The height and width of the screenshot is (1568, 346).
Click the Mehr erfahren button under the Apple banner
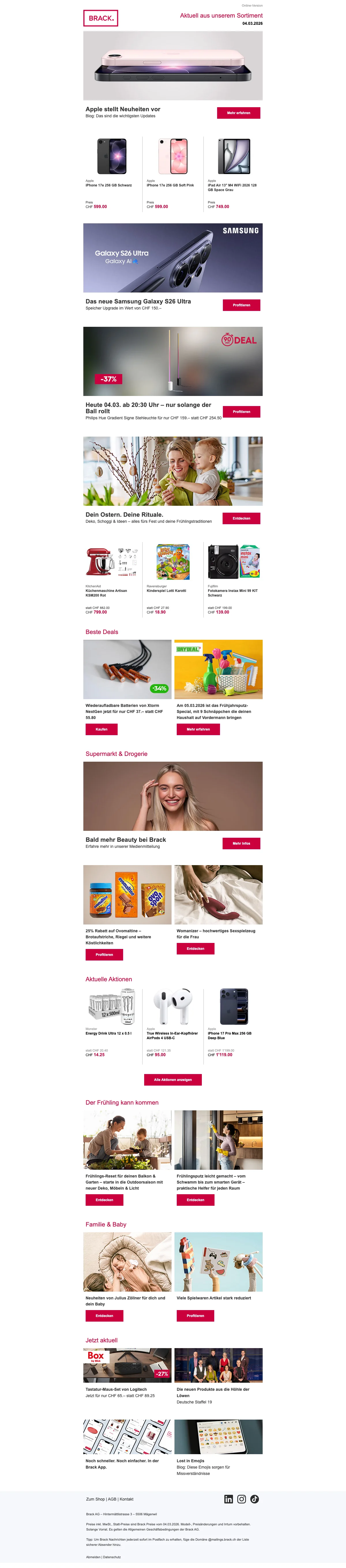[x=239, y=113]
